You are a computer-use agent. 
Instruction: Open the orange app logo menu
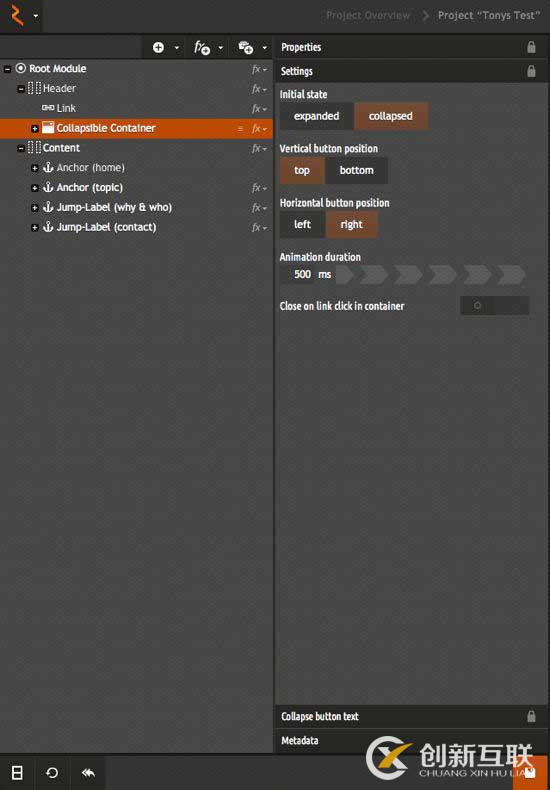[17, 16]
